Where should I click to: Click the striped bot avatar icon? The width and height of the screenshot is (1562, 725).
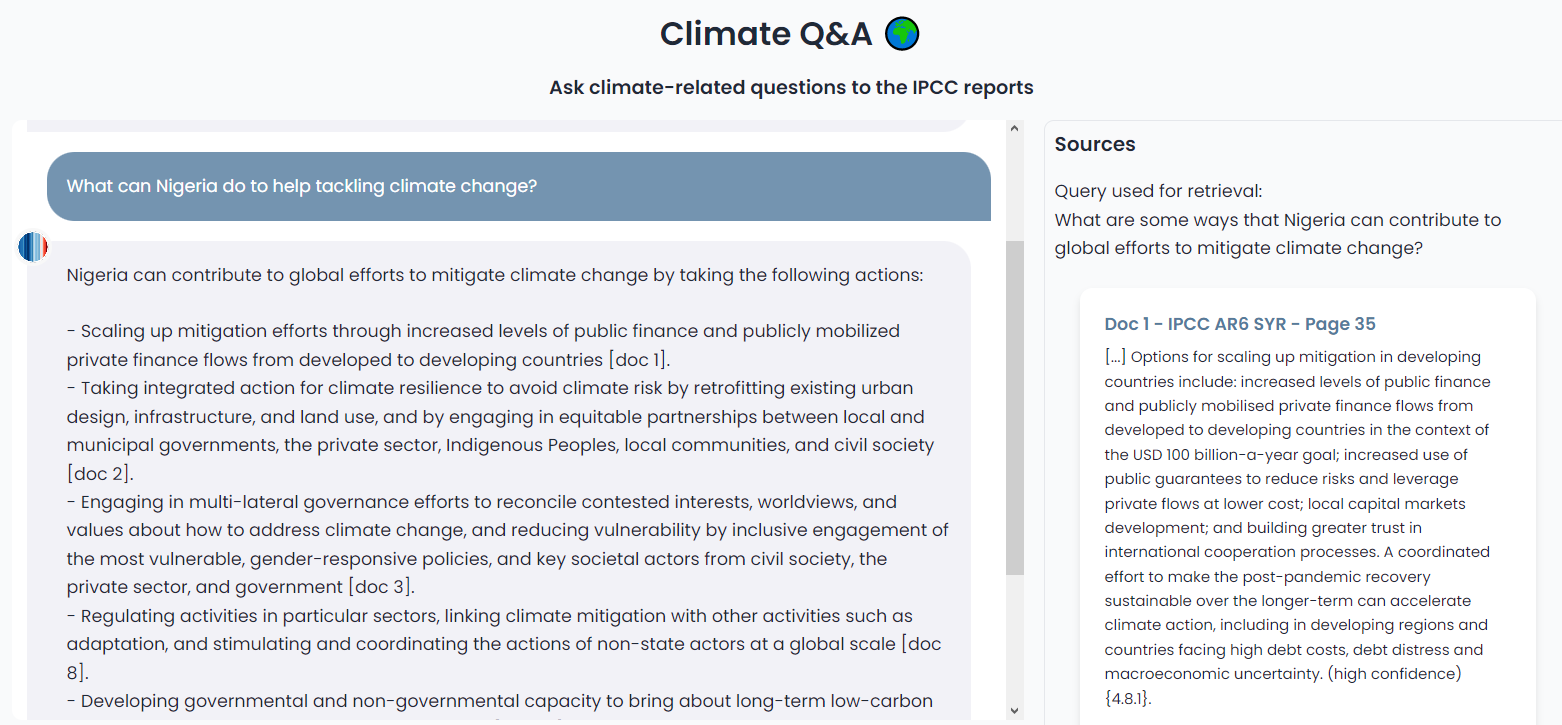pyautogui.click(x=33, y=247)
